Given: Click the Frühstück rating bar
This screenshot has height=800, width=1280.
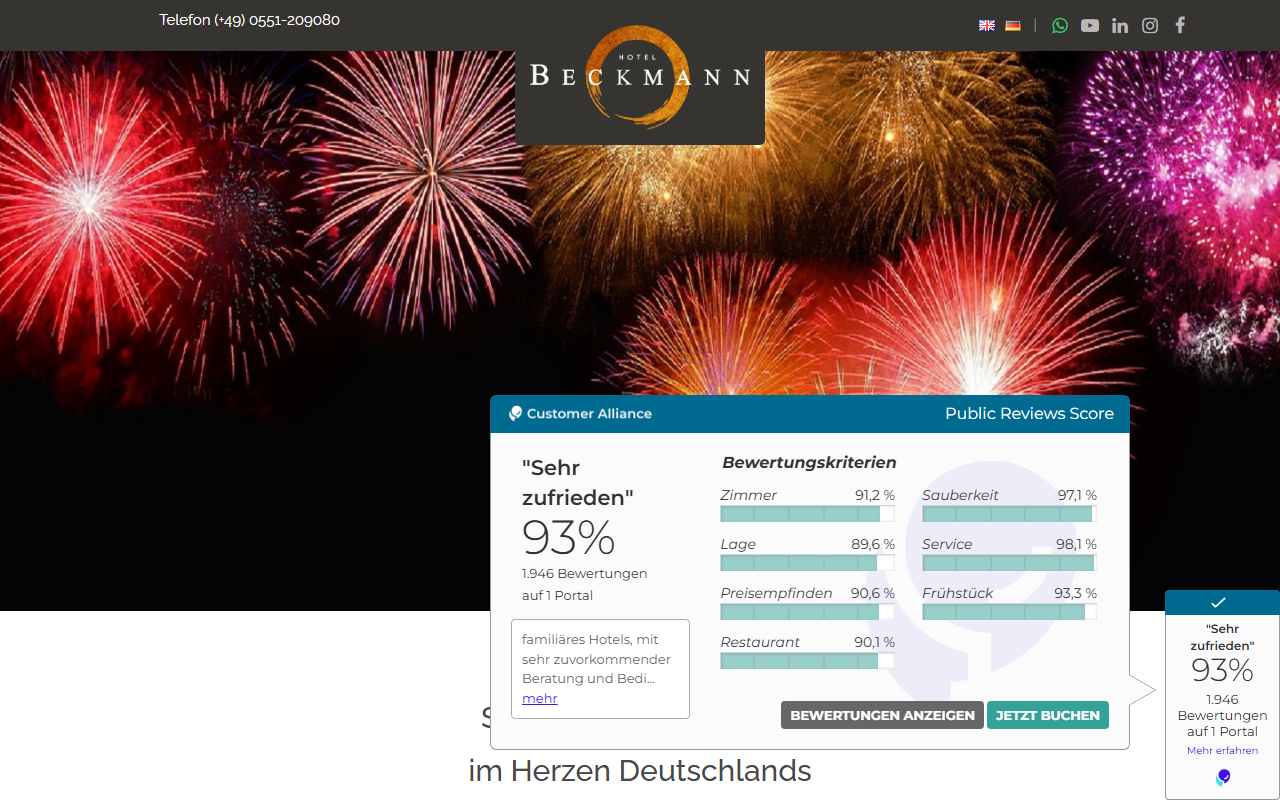Looking at the screenshot, I should pyautogui.click(x=1009, y=612).
